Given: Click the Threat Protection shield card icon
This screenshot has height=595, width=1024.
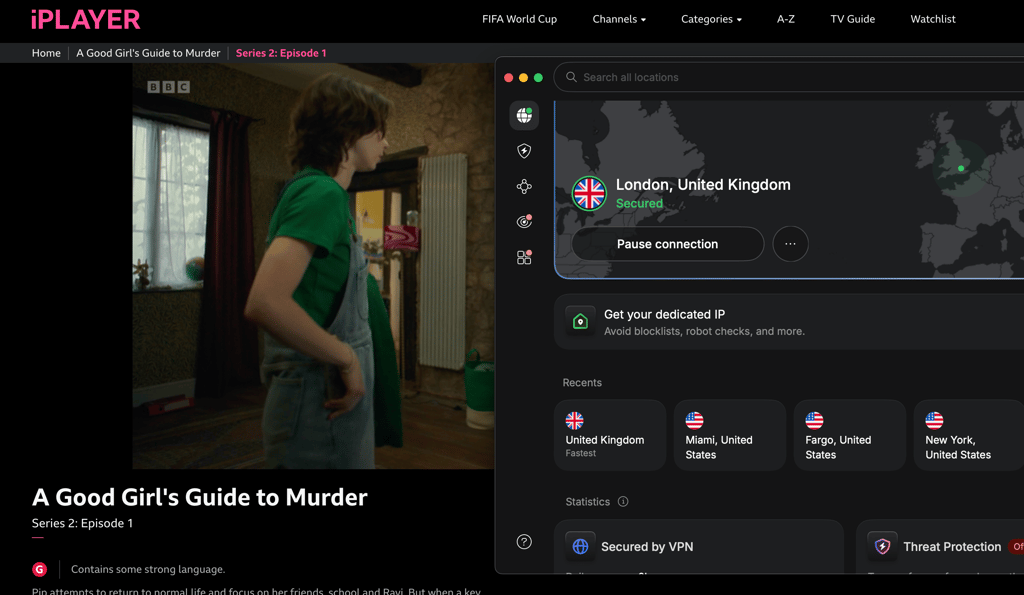Looking at the screenshot, I should coord(882,547).
